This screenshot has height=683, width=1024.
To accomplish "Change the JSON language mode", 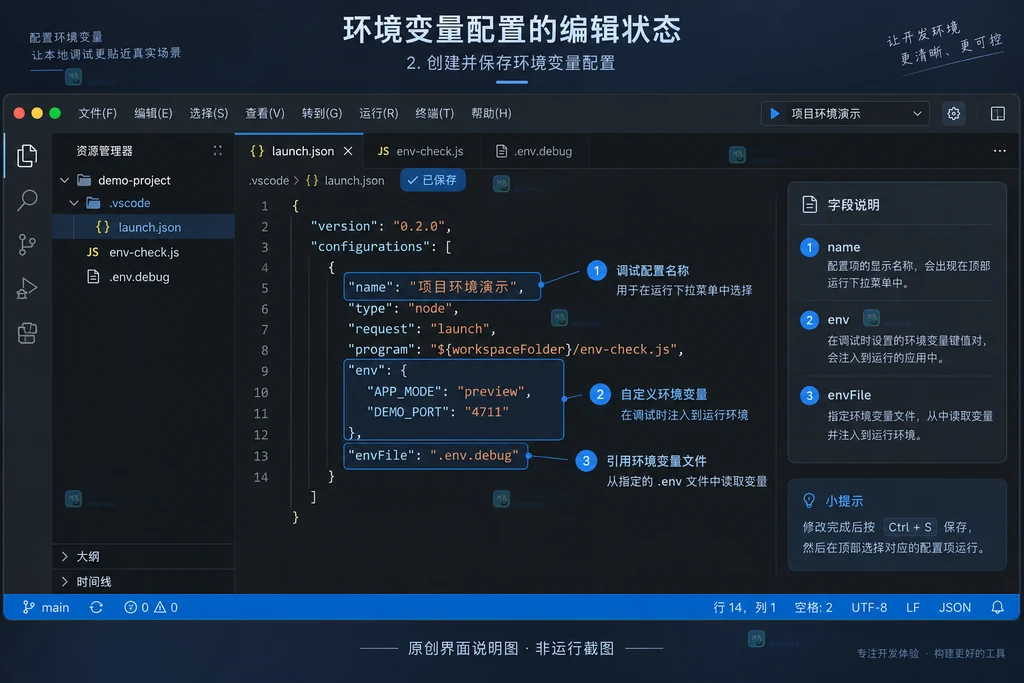I will click(x=954, y=607).
